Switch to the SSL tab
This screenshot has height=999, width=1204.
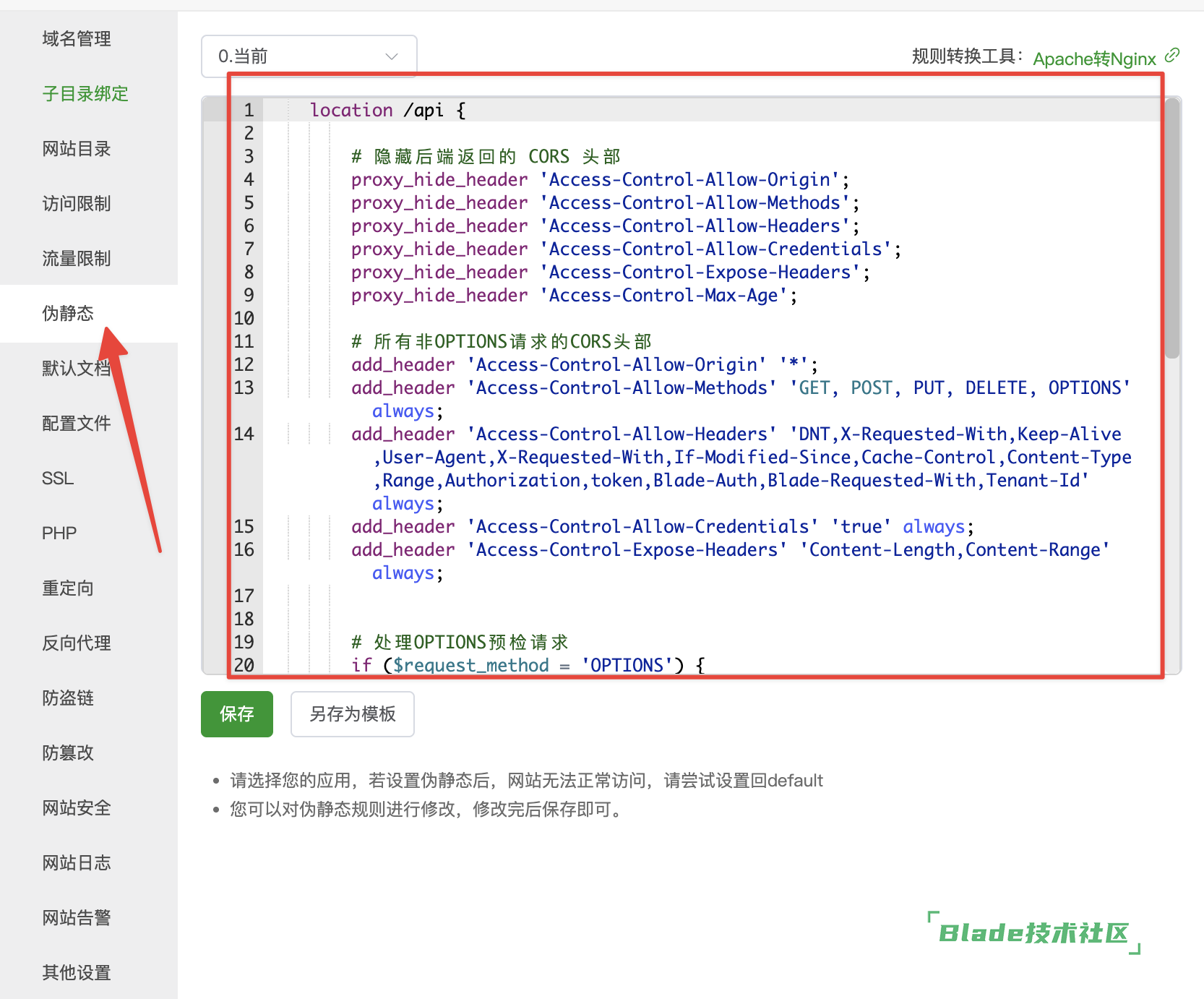coord(58,479)
